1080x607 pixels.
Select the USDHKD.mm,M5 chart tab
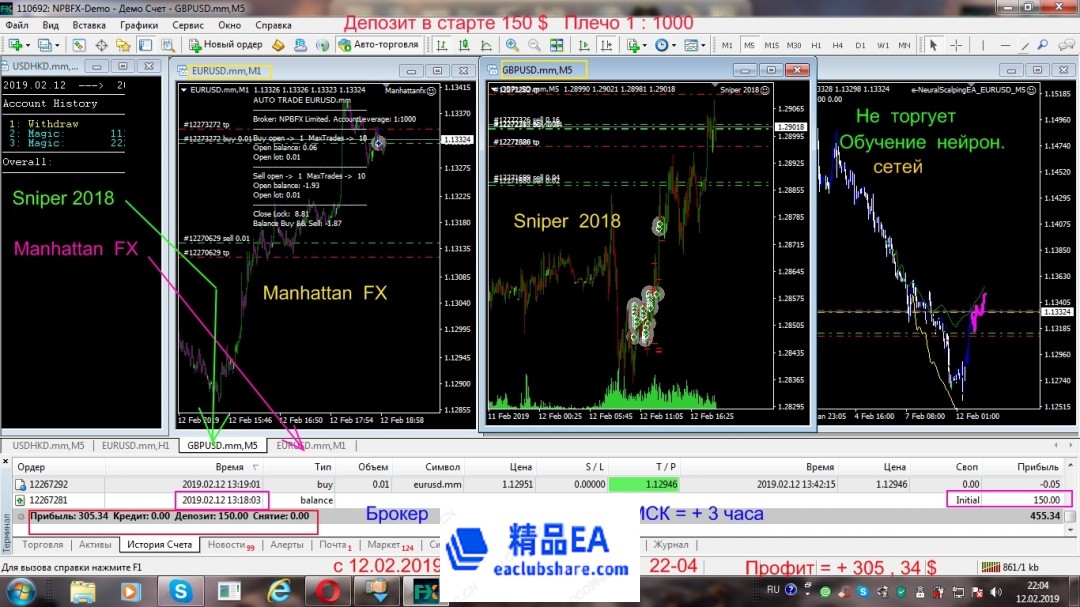pos(48,446)
